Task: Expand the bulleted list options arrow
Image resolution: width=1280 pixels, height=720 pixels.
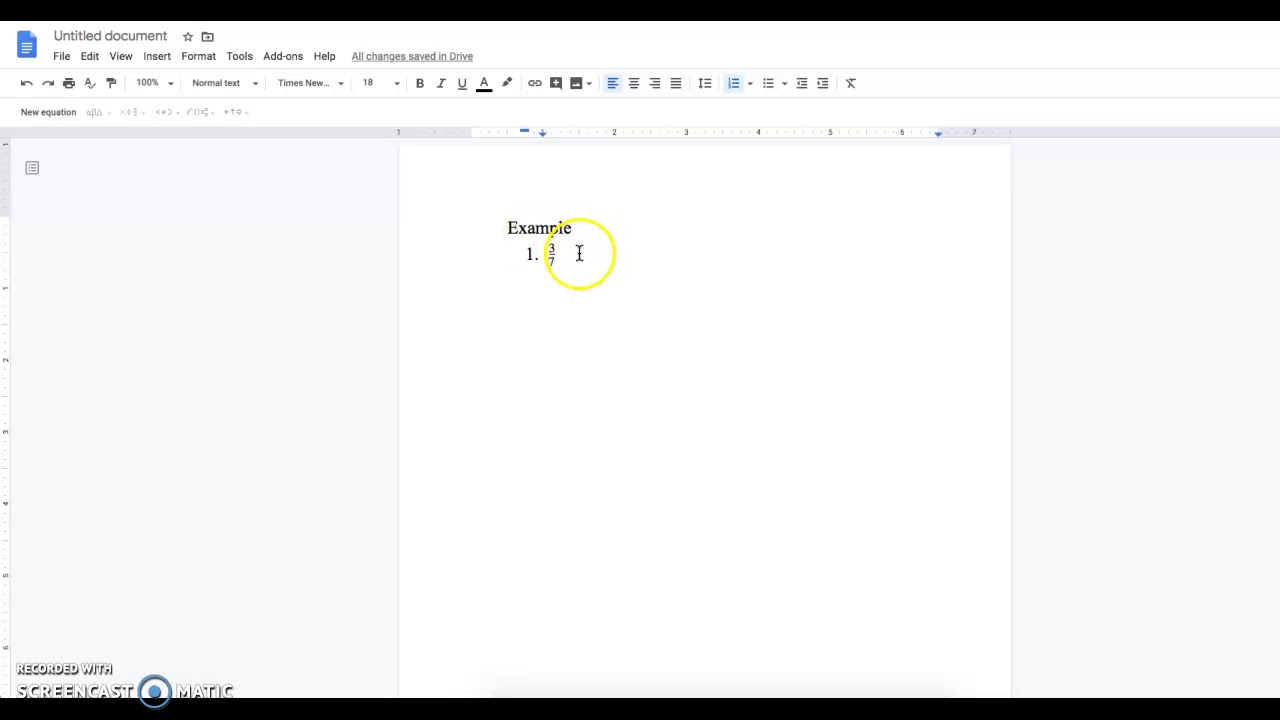Action: tap(784, 84)
